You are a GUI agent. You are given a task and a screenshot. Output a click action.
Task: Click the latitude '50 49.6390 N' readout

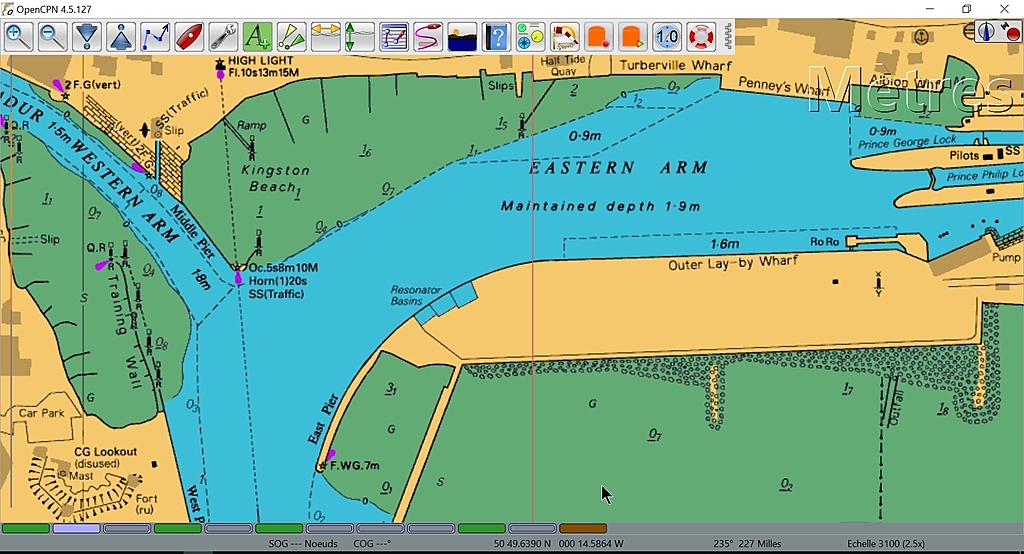point(522,544)
